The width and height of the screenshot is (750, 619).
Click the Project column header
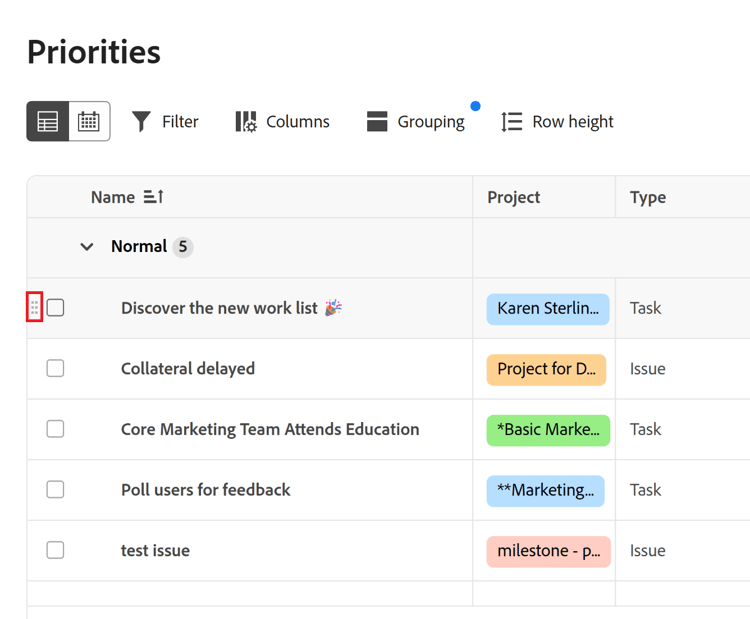pyautogui.click(x=514, y=197)
